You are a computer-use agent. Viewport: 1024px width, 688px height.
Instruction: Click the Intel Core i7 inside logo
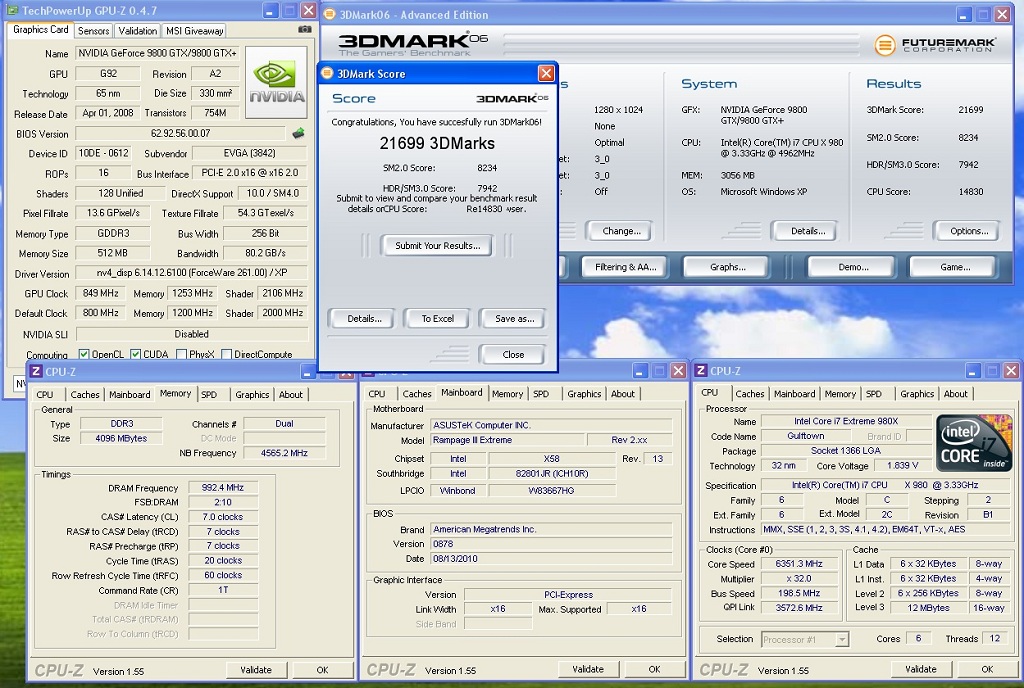coord(974,443)
